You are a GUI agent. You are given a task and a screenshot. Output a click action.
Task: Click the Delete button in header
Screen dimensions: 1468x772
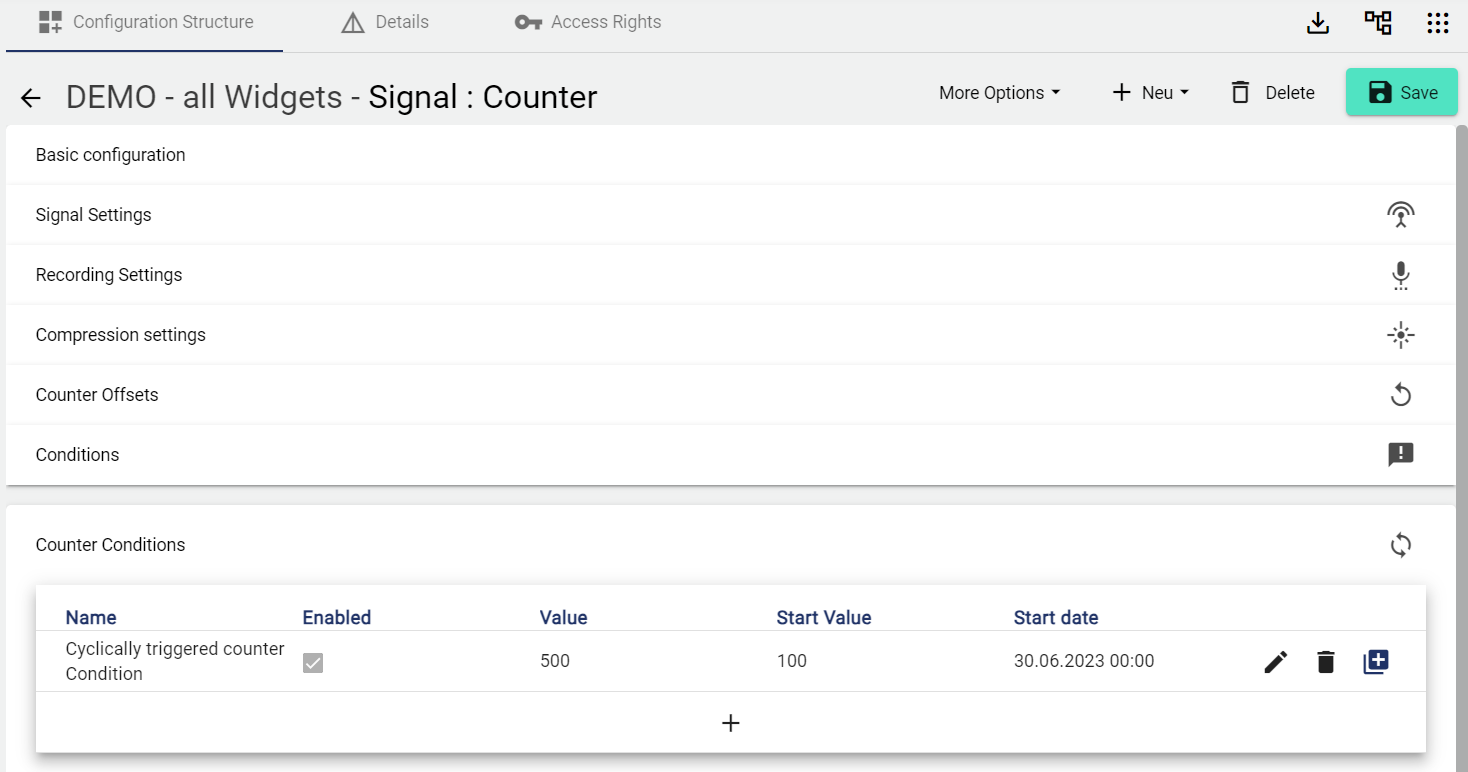[1272, 93]
